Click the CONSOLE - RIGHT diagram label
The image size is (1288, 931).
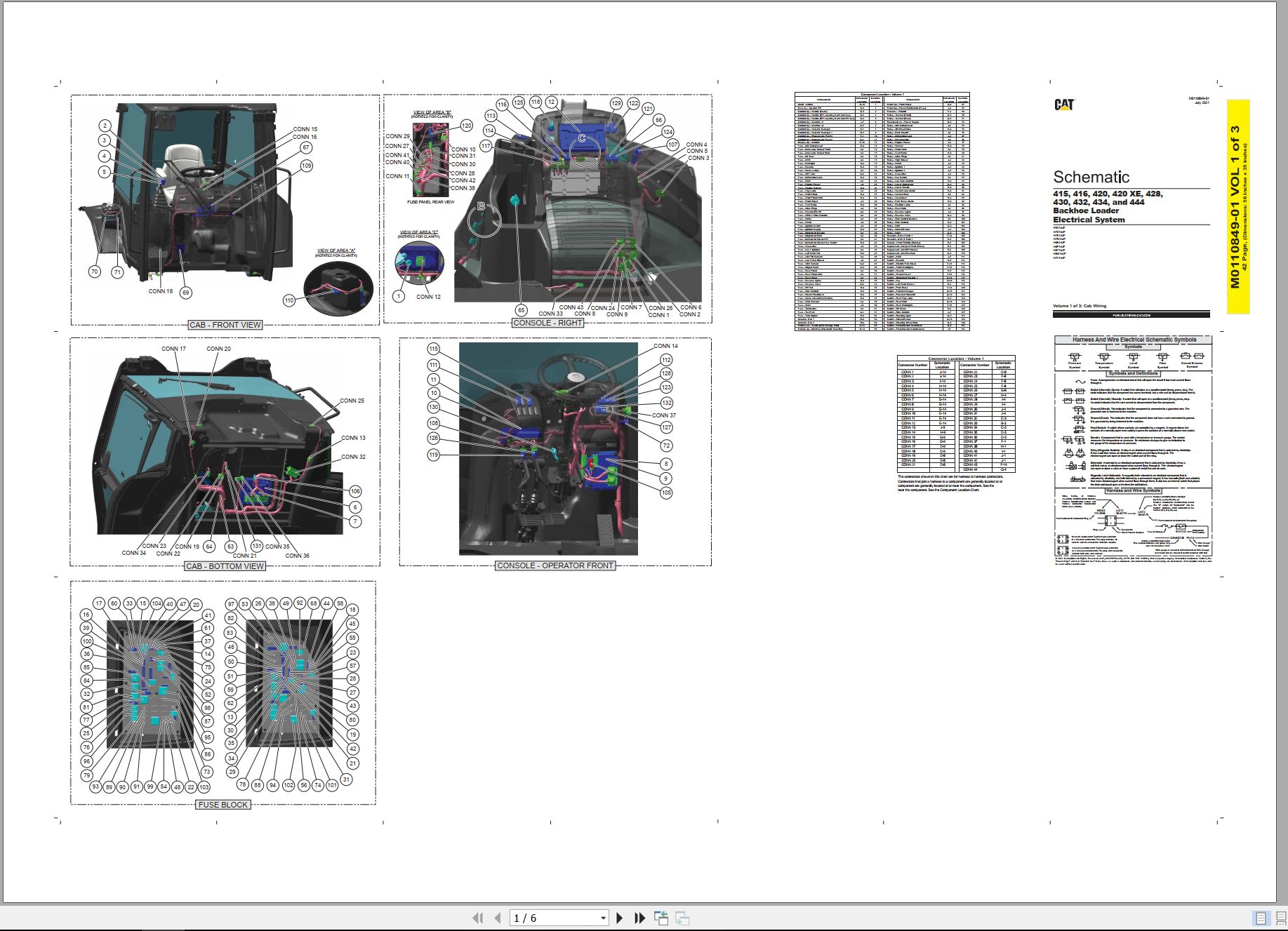(547, 323)
